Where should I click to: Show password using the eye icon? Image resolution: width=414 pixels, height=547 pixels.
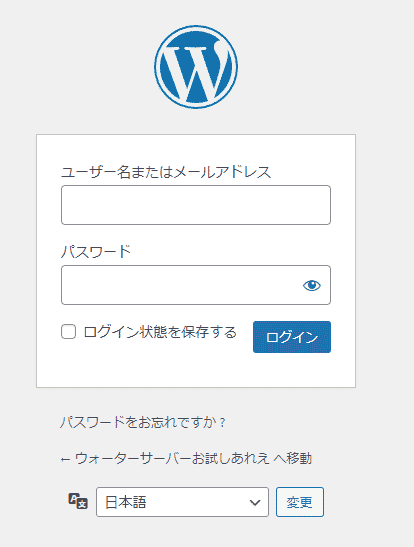[x=311, y=285]
